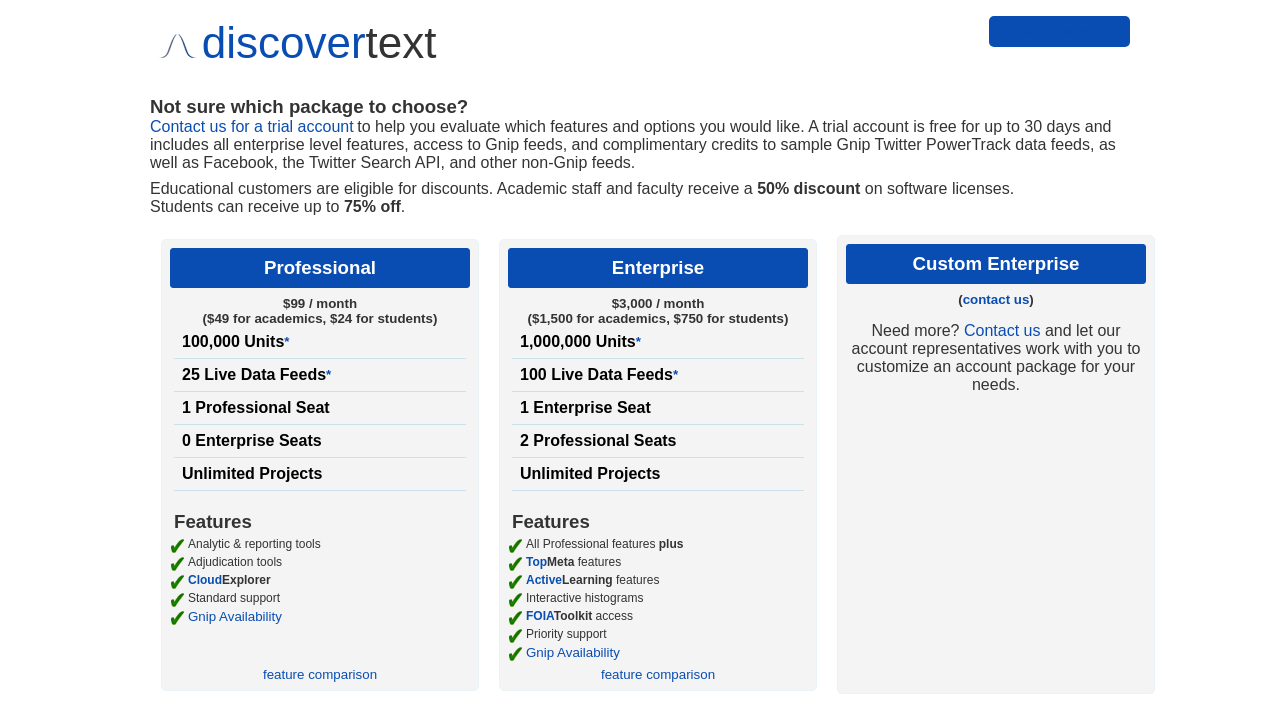The width and height of the screenshot is (1280, 720).
Task: Open Gnip Availability link under Professional
Action: coord(235,617)
